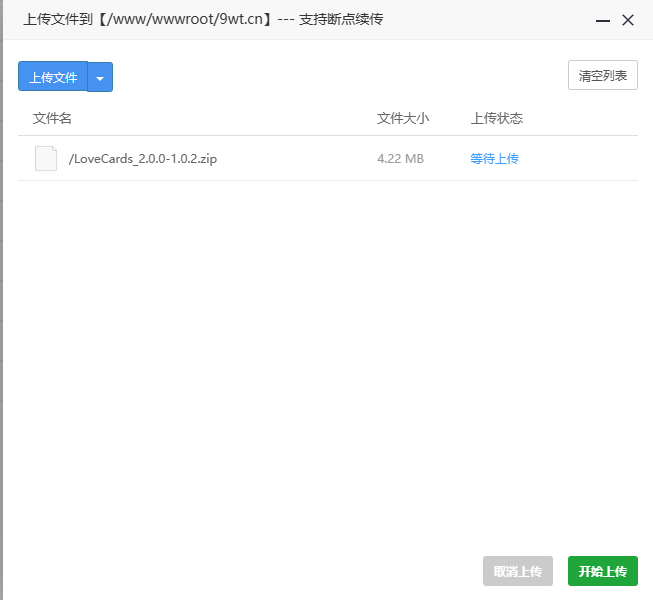
Task: Click the 等待上传 status text
Action: click(494, 159)
